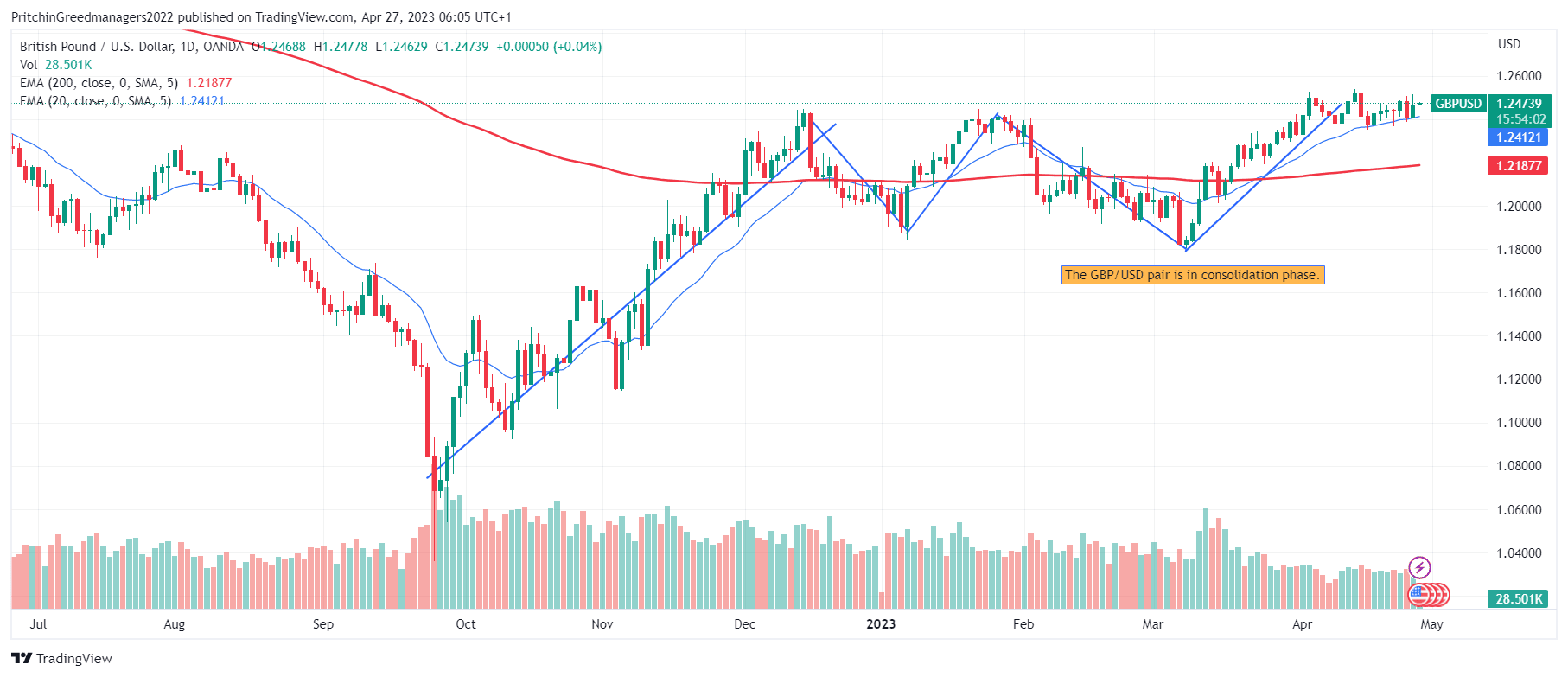Click the 1.18000 price axis label

[x=1519, y=250]
